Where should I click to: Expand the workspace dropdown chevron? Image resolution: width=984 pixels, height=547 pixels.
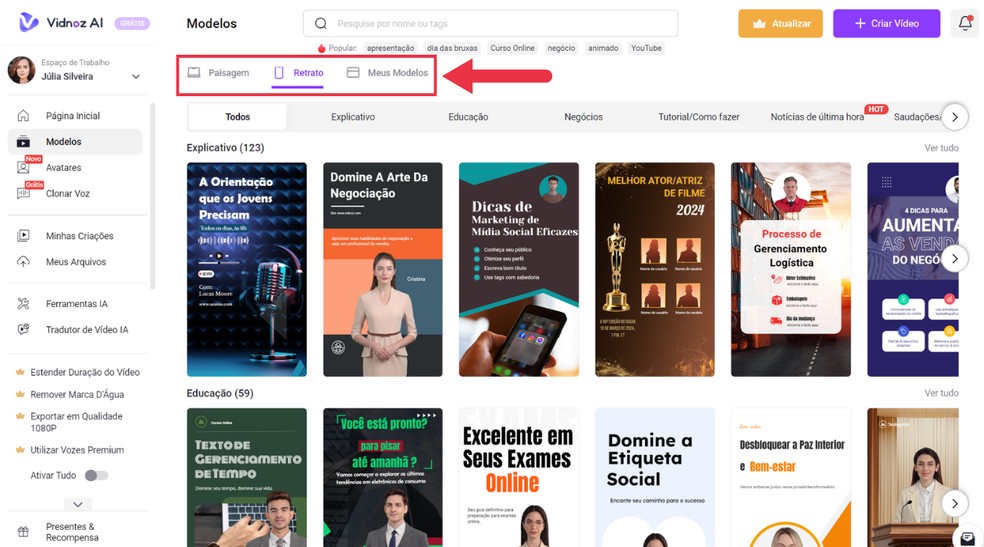pyautogui.click(x=136, y=77)
